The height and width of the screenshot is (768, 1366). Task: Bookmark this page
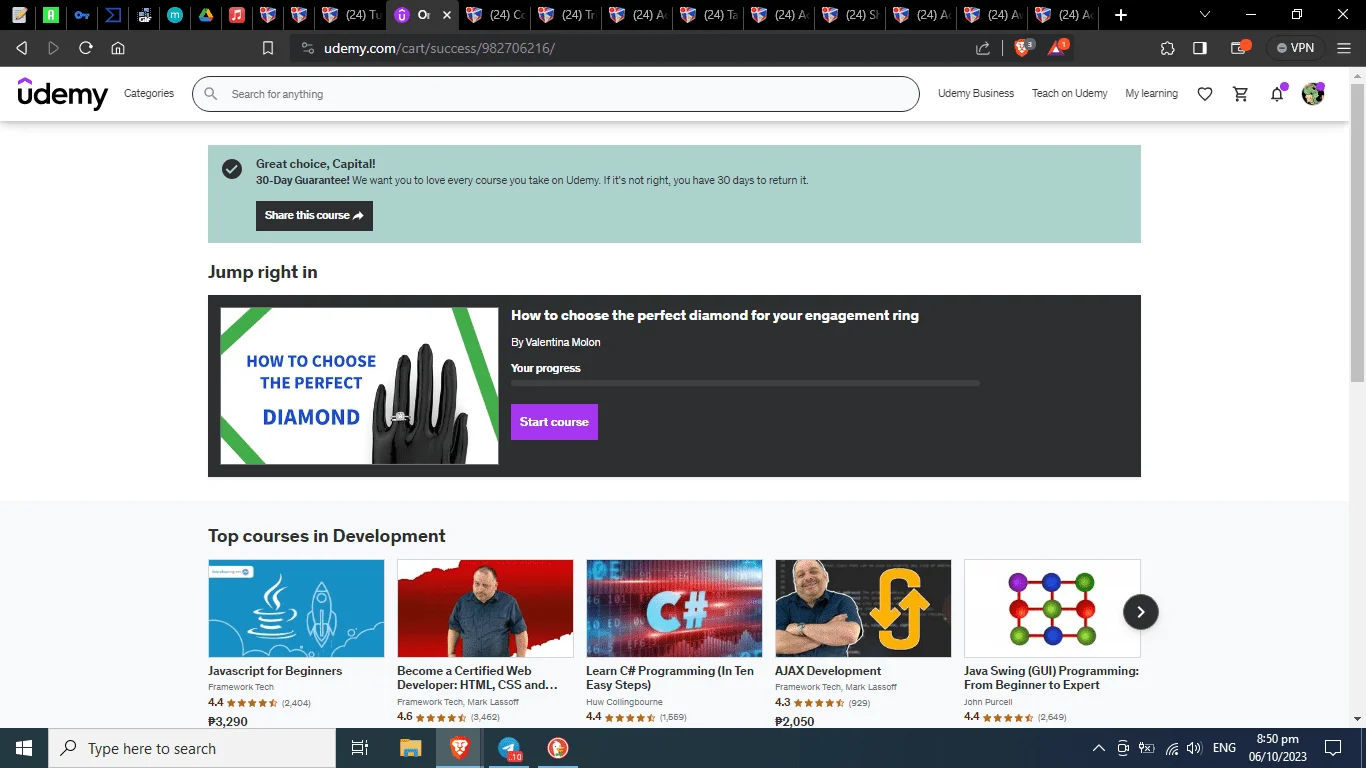[267, 48]
